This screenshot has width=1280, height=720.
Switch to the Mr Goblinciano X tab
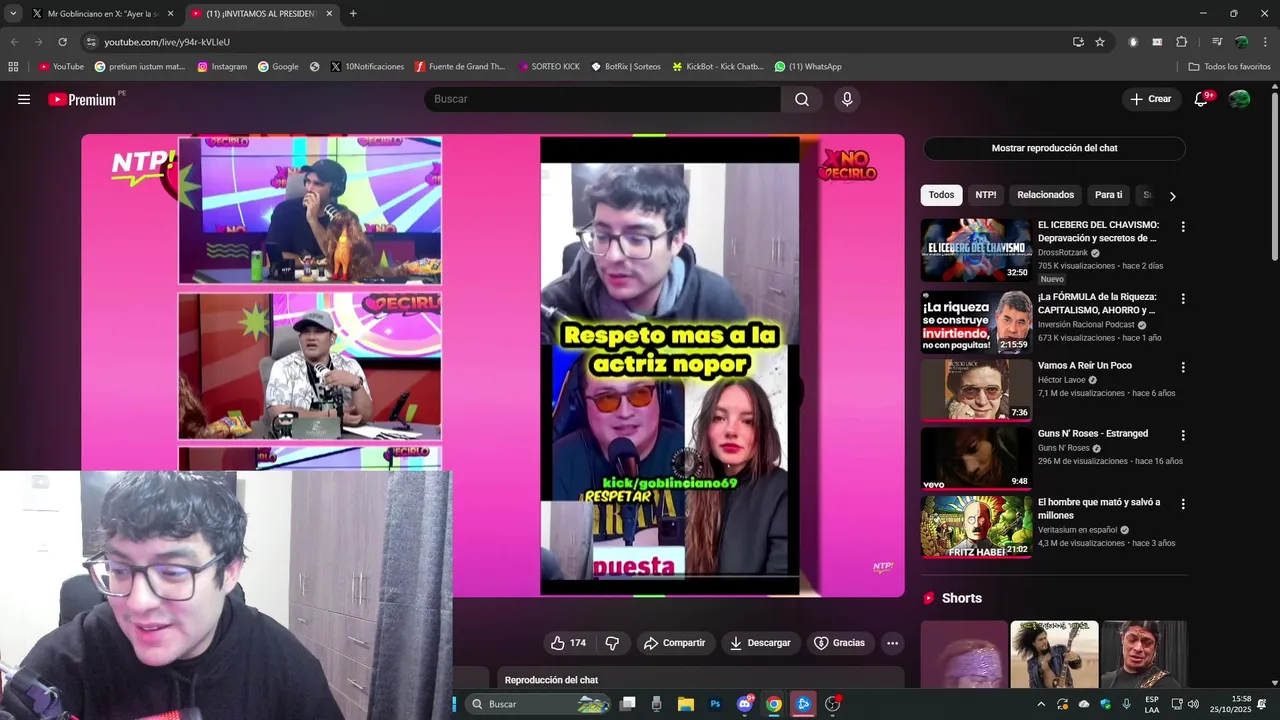(x=103, y=14)
